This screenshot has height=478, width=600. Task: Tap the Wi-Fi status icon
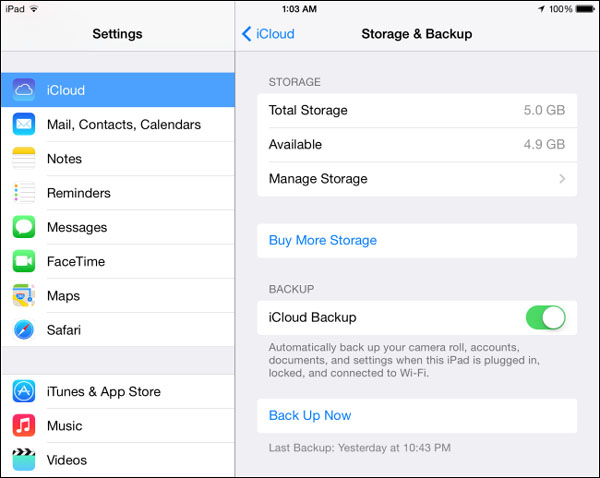pos(34,8)
